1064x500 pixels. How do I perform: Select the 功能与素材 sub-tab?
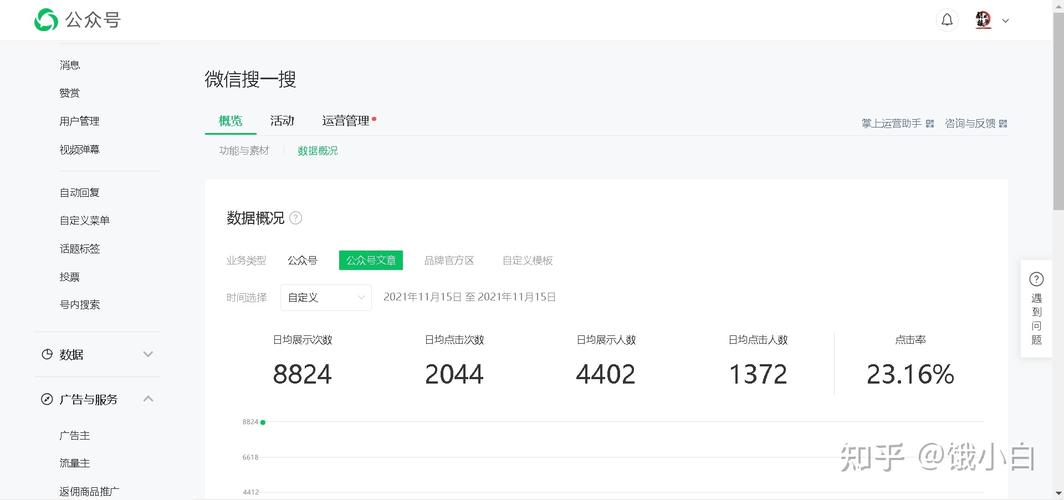coord(244,151)
